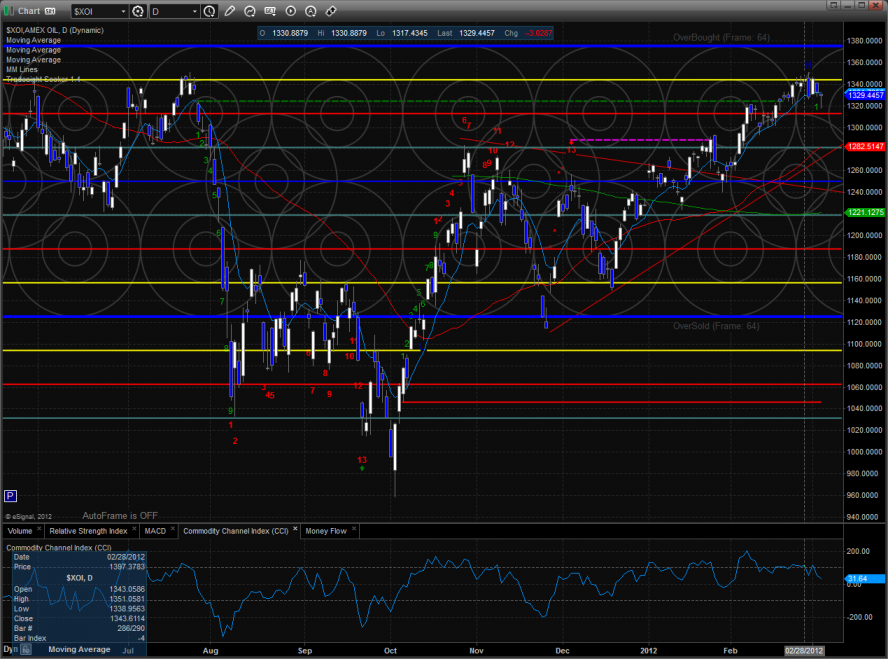Switch to Relative Strength Index tab
The image size is (888, 659).
(x=88, y=530)
